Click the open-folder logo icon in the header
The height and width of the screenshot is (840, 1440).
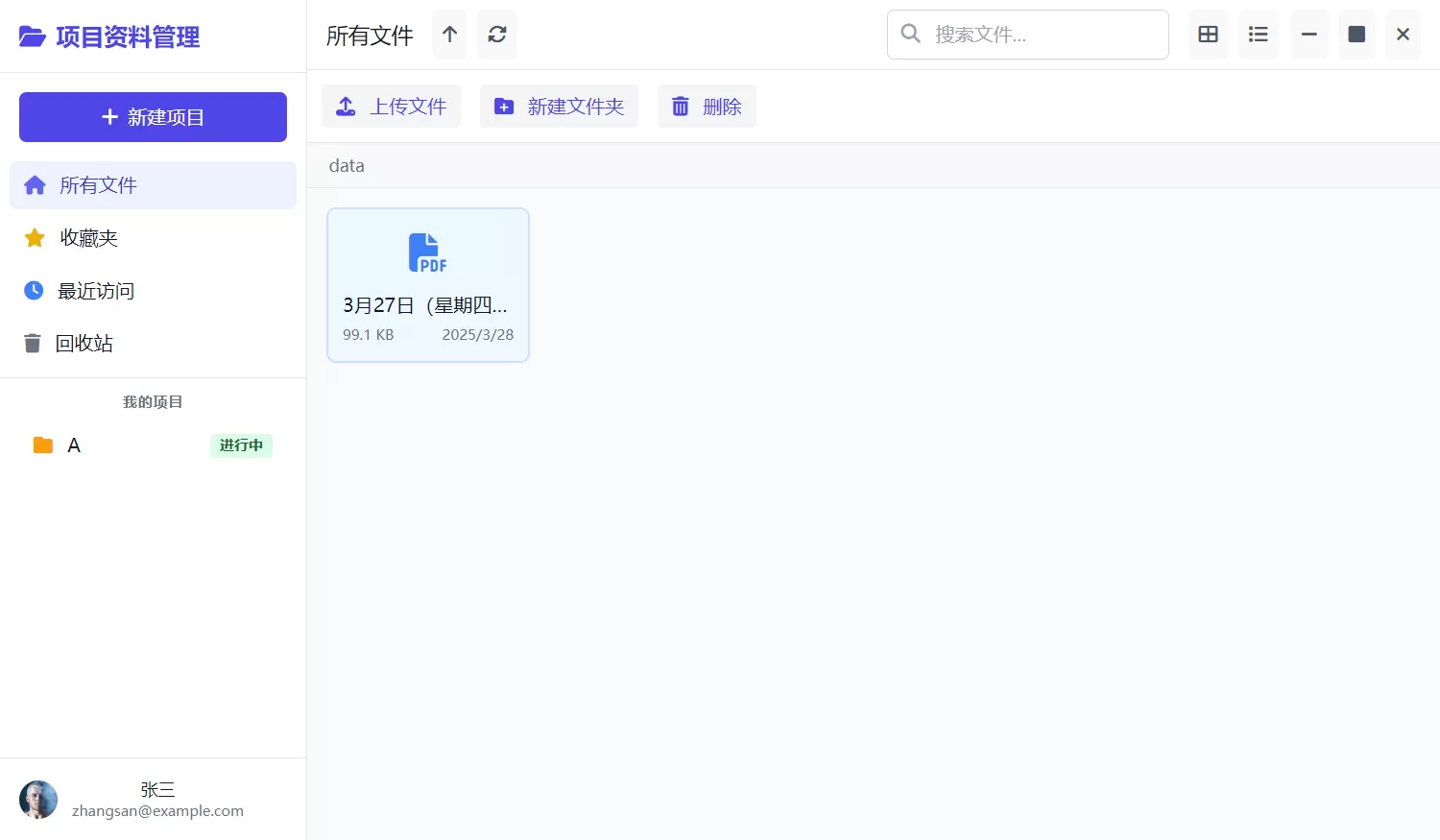(x=33, y=36)
